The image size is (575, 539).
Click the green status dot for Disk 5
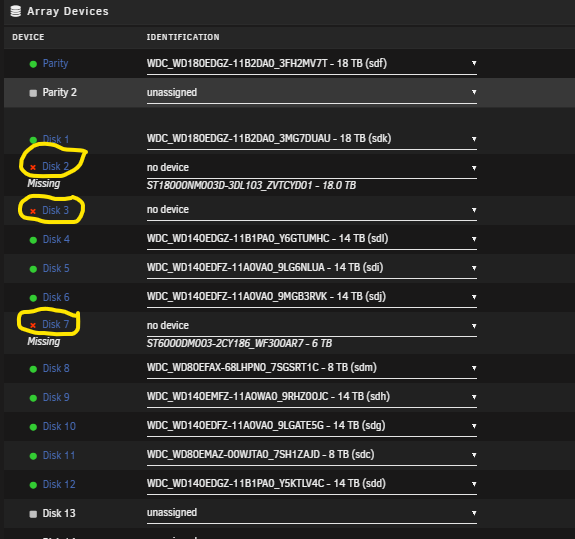(x=33, y=269)
